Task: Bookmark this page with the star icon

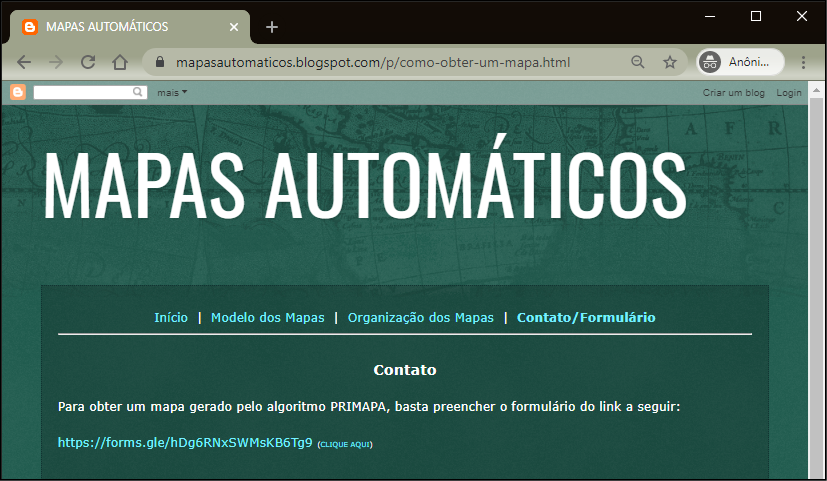Action: pyautogui.click(x=670, y=62)
